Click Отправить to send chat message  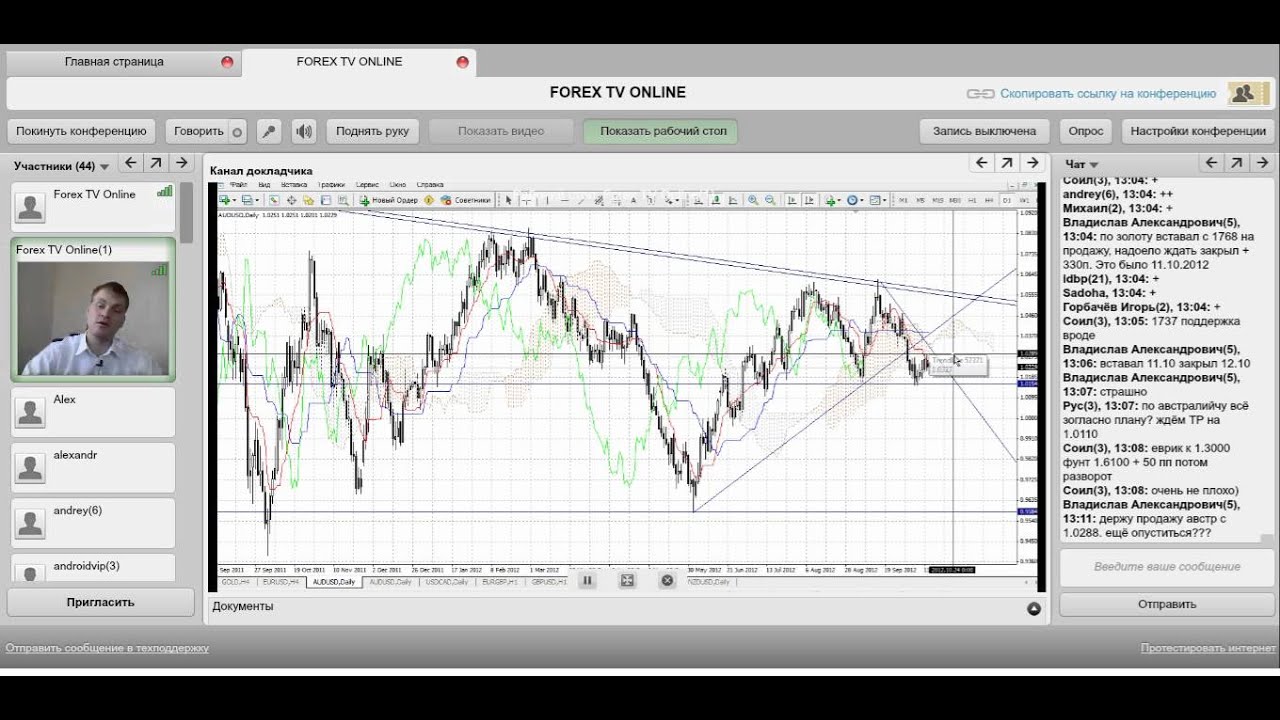(1167, 604)
